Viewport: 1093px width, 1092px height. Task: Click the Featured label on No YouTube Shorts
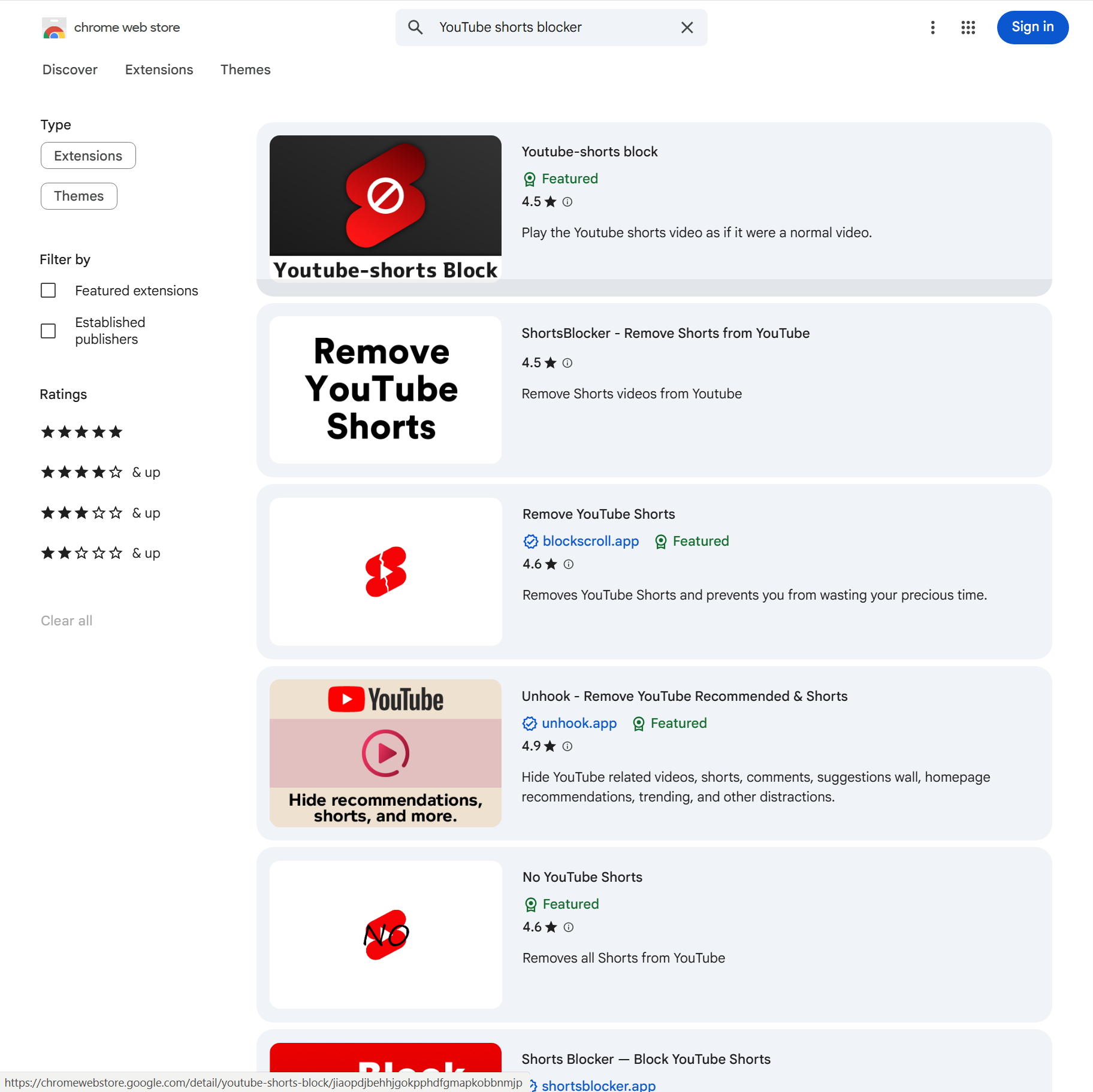571,904
